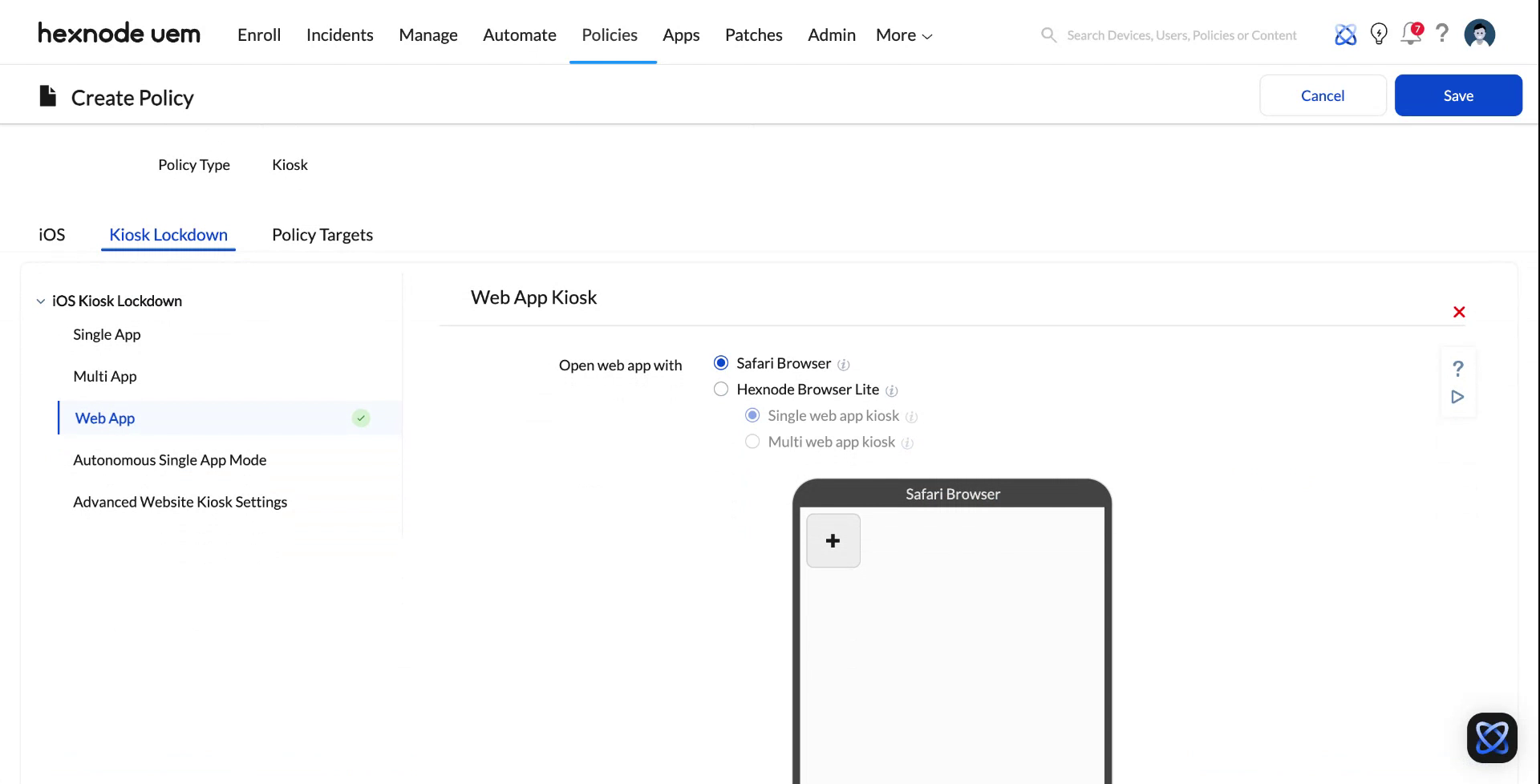Choose Hexnode Browser Lite option

click(x=721, y=389)
